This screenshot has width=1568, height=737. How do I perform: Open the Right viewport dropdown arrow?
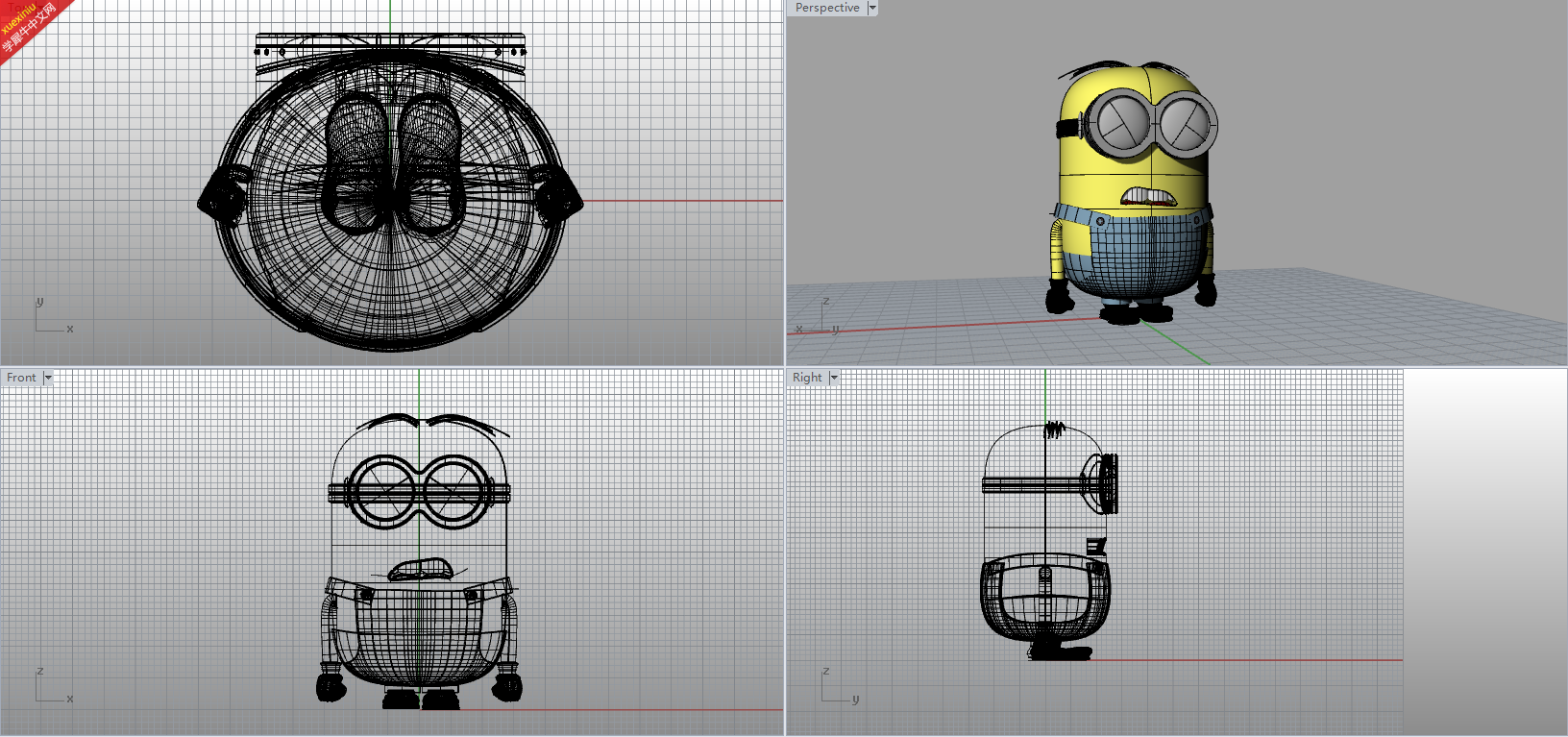(x=834, y=378)
